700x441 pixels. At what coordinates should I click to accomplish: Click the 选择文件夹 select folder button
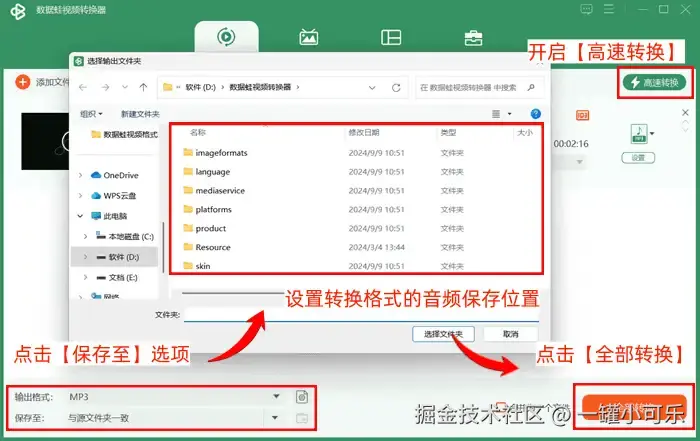click(x=443, y=334)
